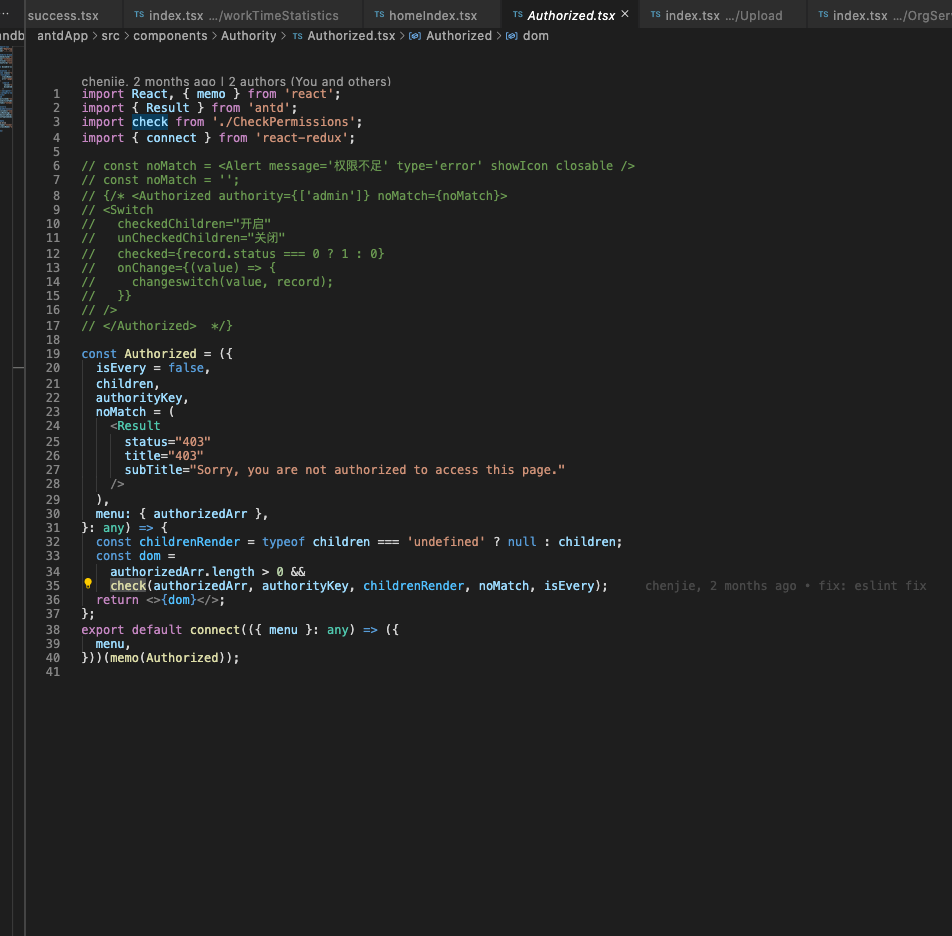
Task: Open the index.tsx OrgSer tab
Action: tap(880, 15)
